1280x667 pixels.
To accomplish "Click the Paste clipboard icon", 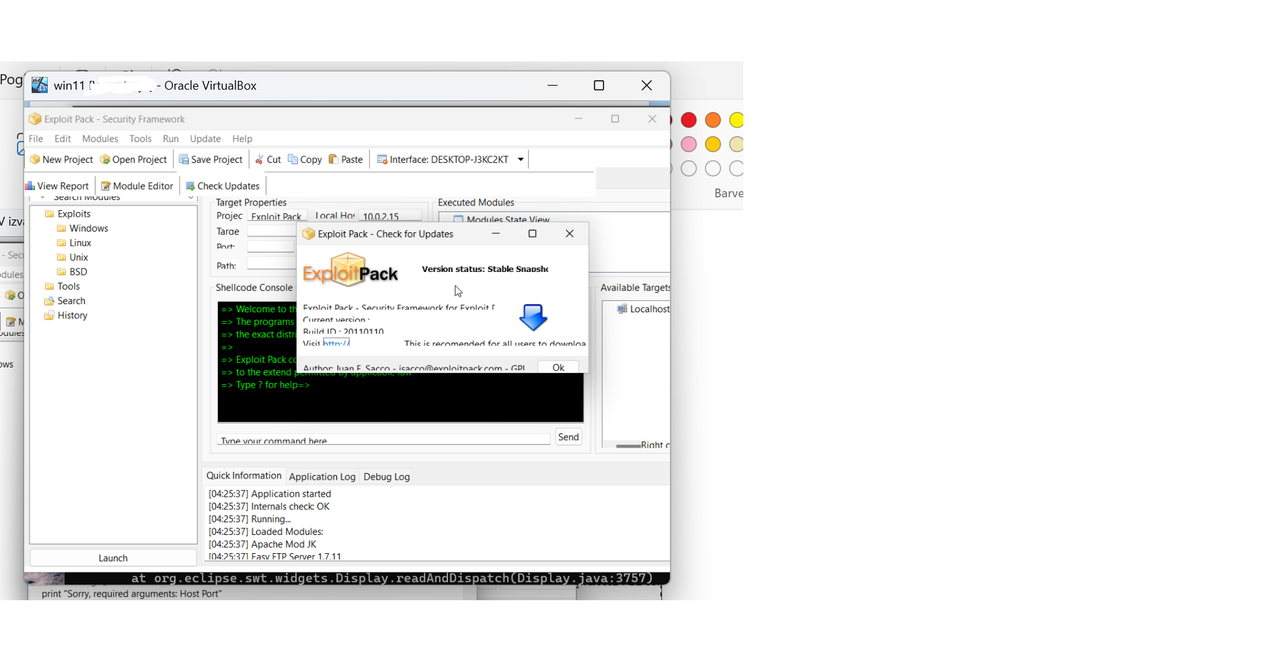I will pyautogui.click(x=334, y=160).
